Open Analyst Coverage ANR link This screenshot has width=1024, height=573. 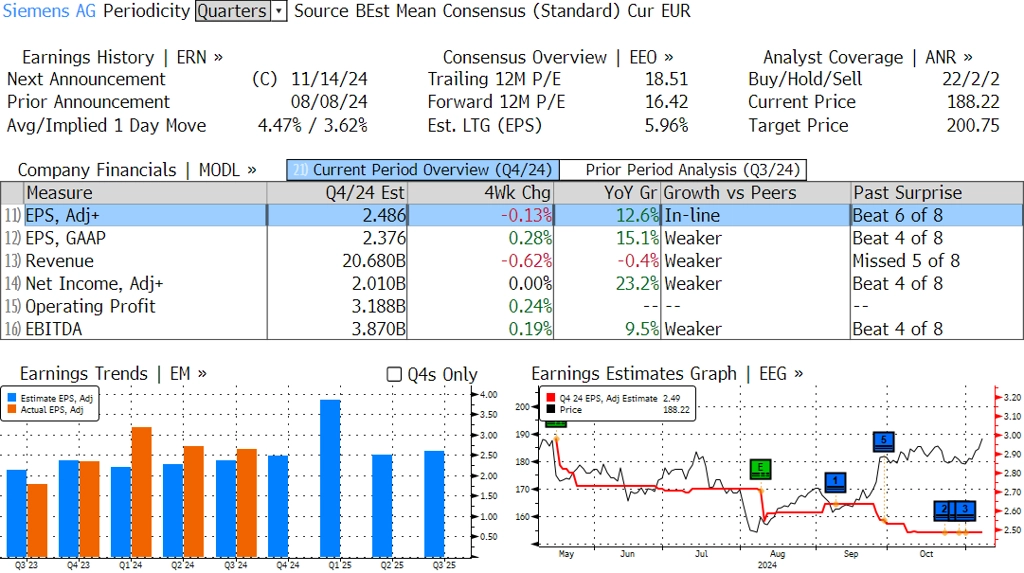click(867, 57)
